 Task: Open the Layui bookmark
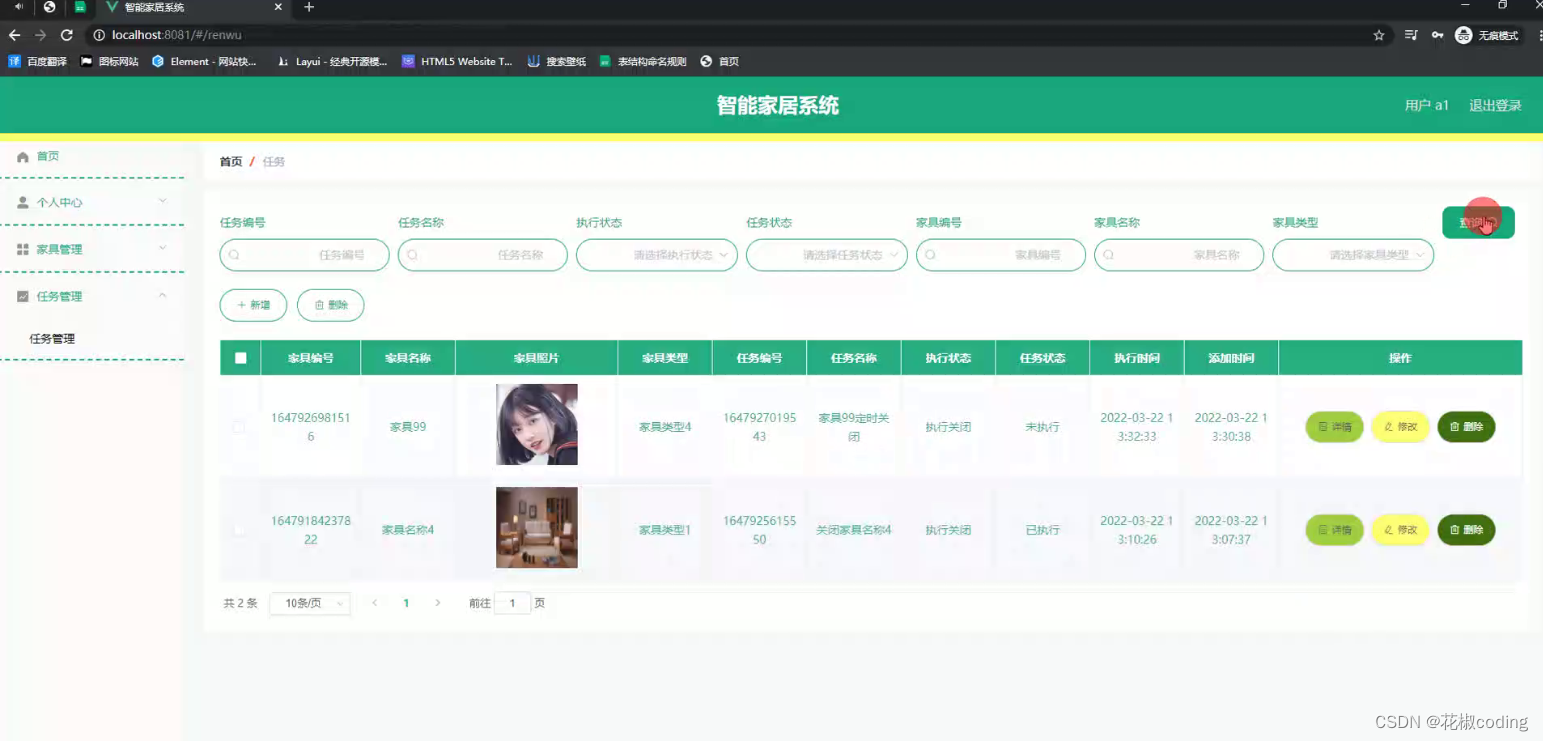(331, 61)
